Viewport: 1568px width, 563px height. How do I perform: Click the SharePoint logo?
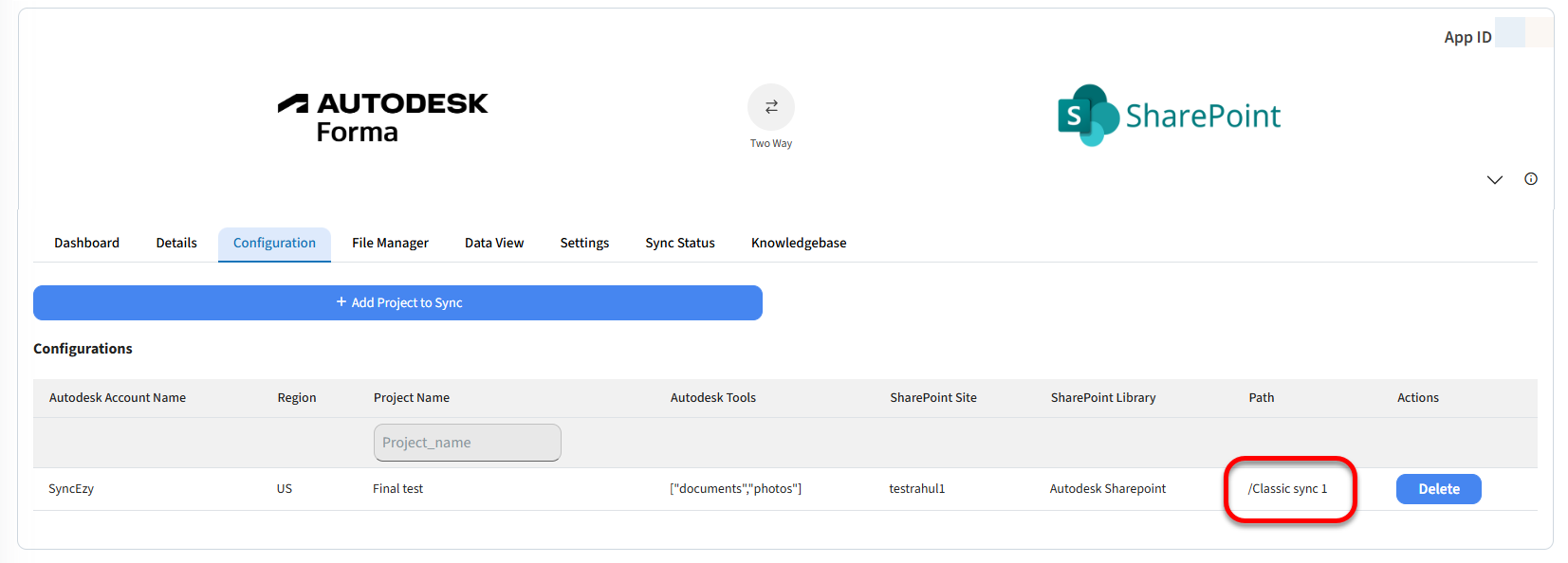click(x=1169, y=116)
